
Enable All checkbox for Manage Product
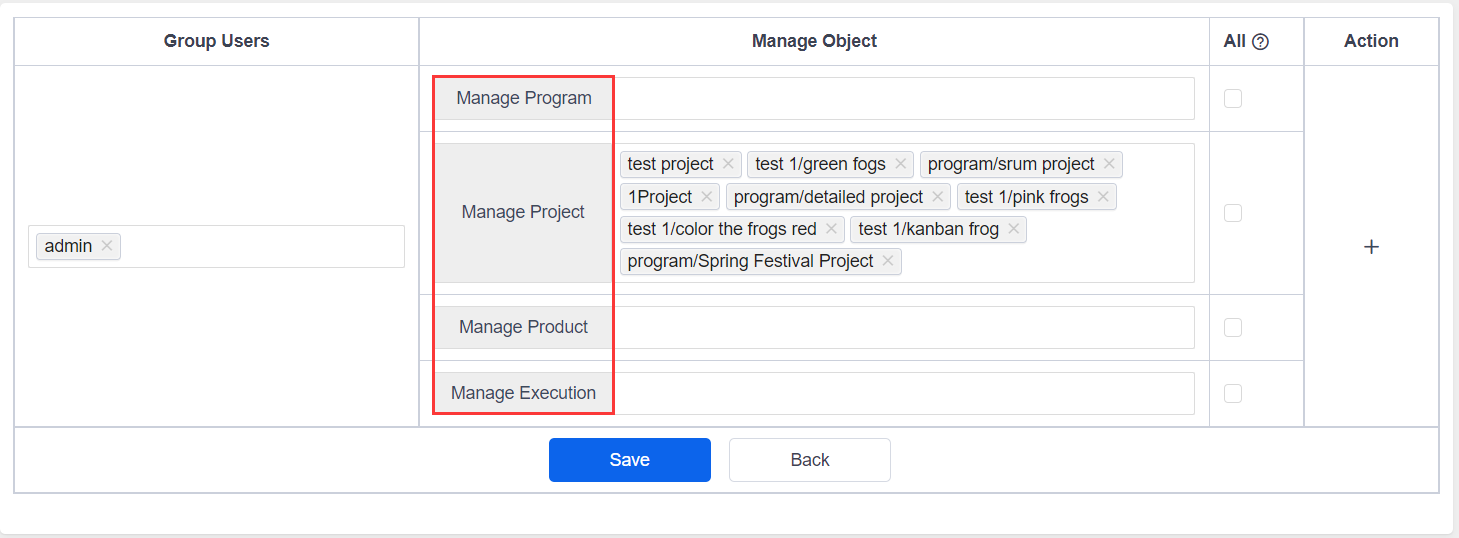tap(1233, 327)
